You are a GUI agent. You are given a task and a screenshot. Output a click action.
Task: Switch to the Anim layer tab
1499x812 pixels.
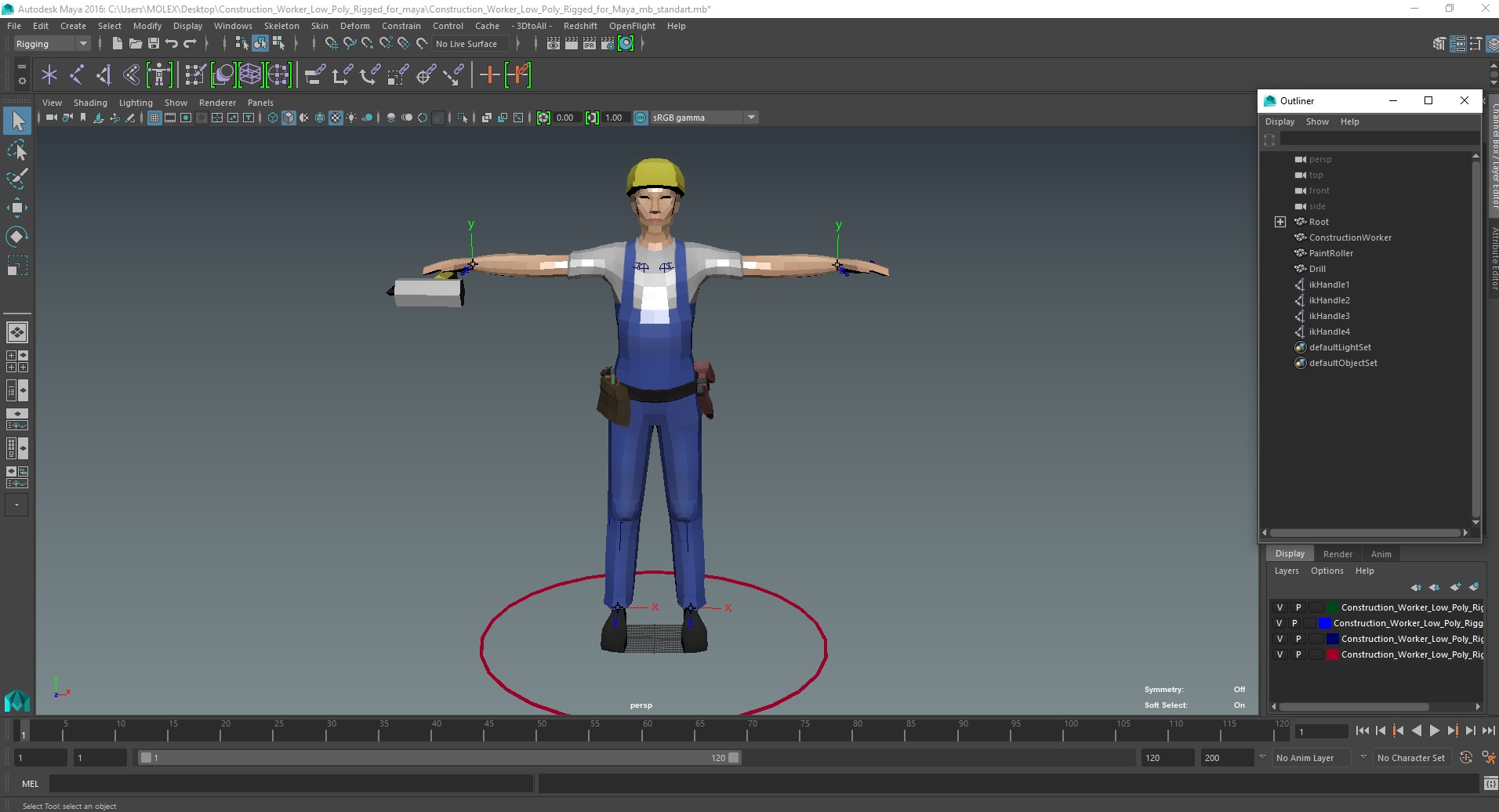point(1381,554)
